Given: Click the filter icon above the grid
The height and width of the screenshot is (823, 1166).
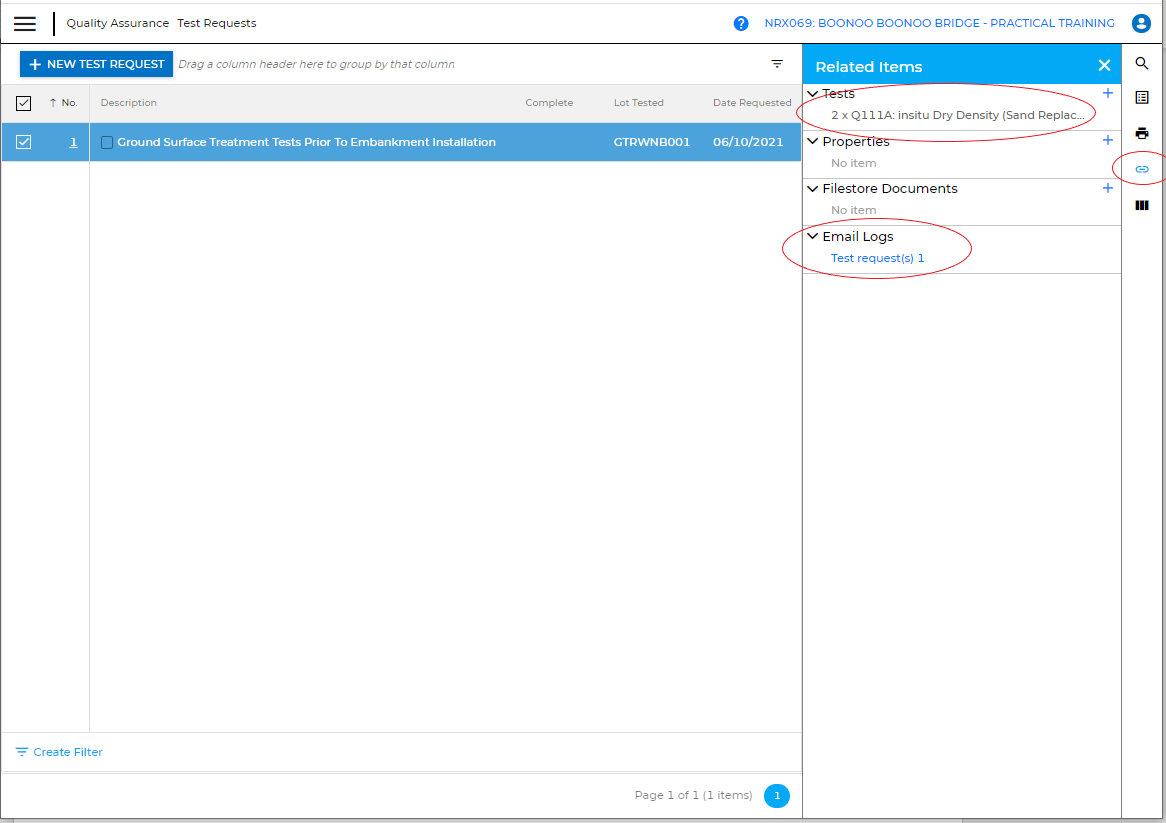Looking at the screenshot, I should click(777, 64).
